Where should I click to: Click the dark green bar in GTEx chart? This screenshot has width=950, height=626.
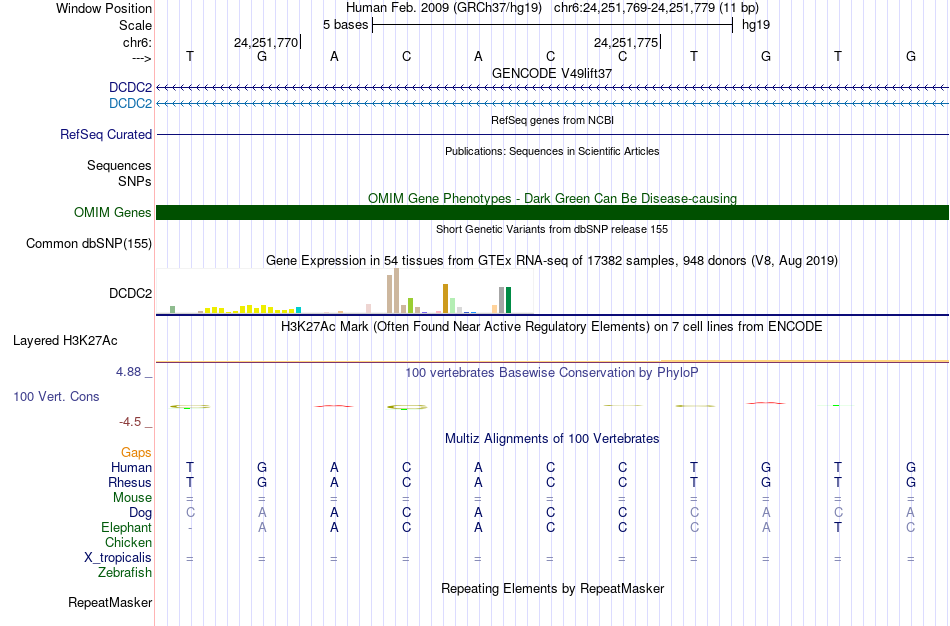(508, 300)
